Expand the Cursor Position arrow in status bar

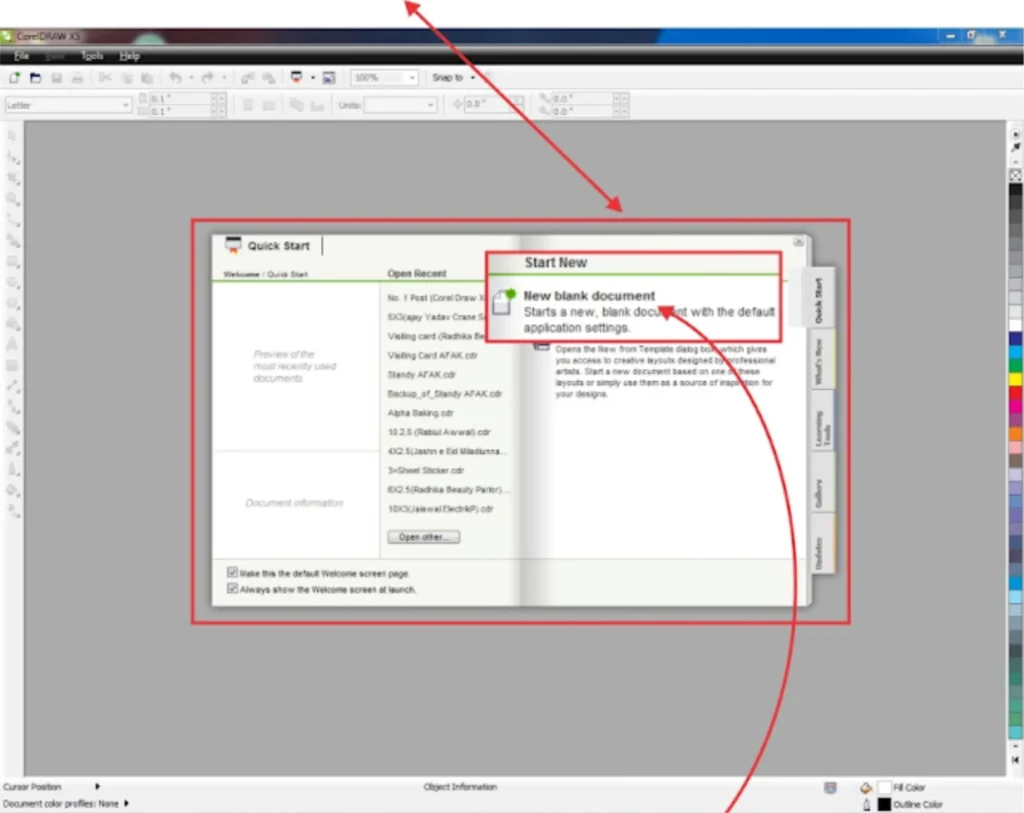click(97, 787)
